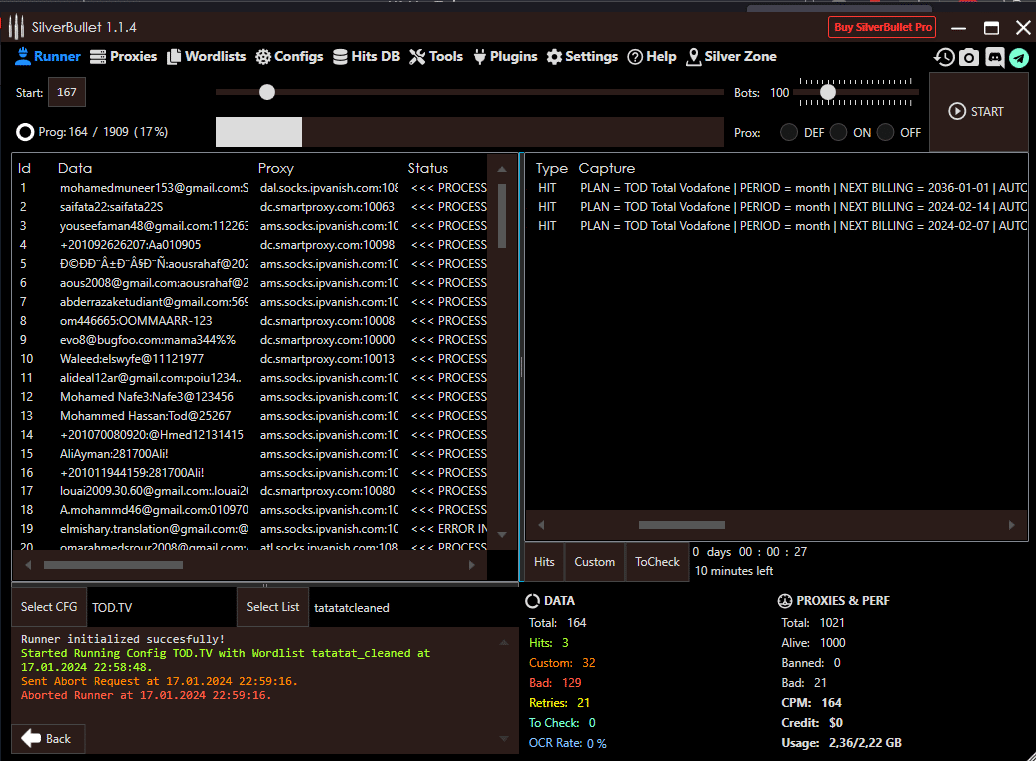Click the Telegram paper plane icon
The height and width of the screenshot is (761, 1036).
pos(1019,57)
